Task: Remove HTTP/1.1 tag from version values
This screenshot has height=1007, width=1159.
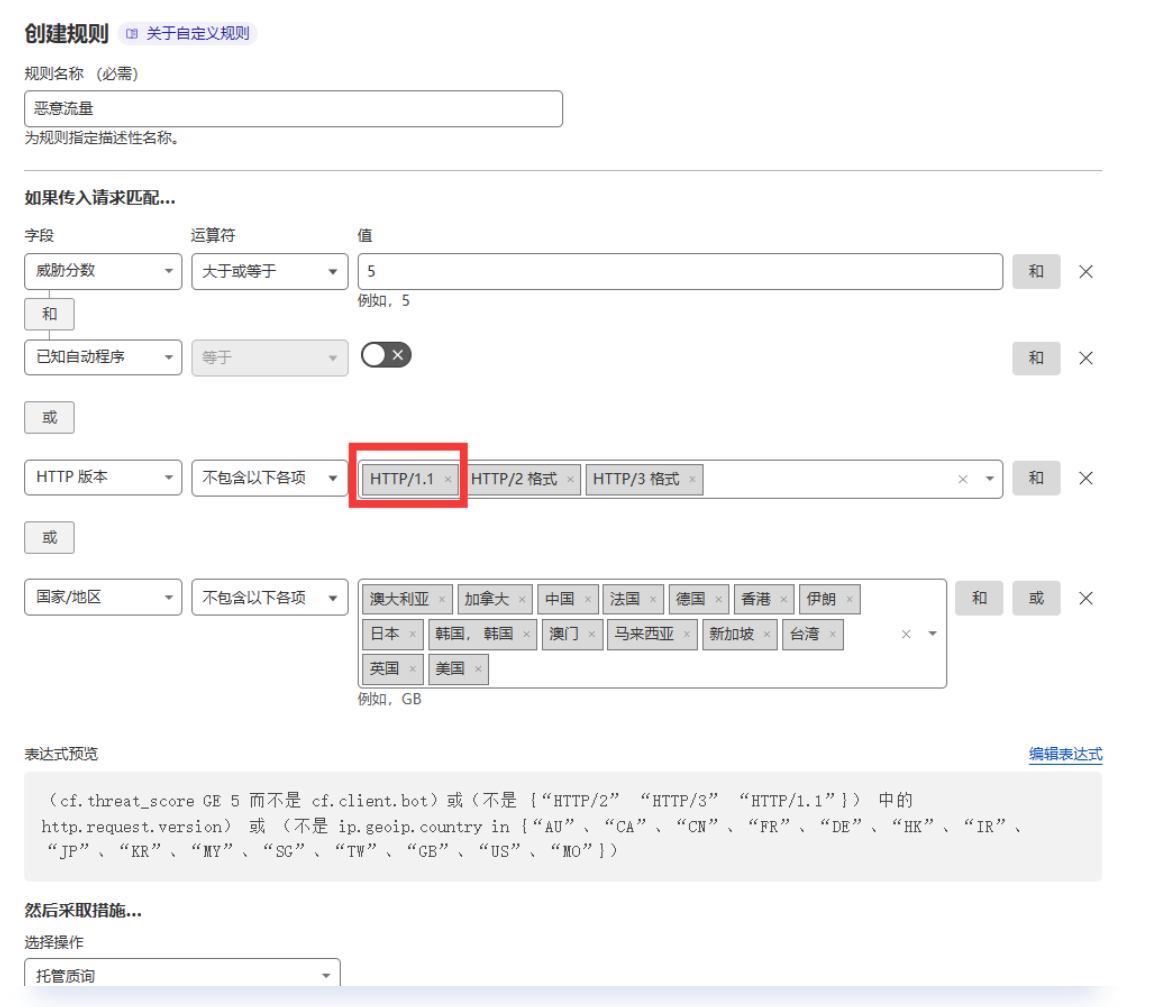Action: pos(448,479)
